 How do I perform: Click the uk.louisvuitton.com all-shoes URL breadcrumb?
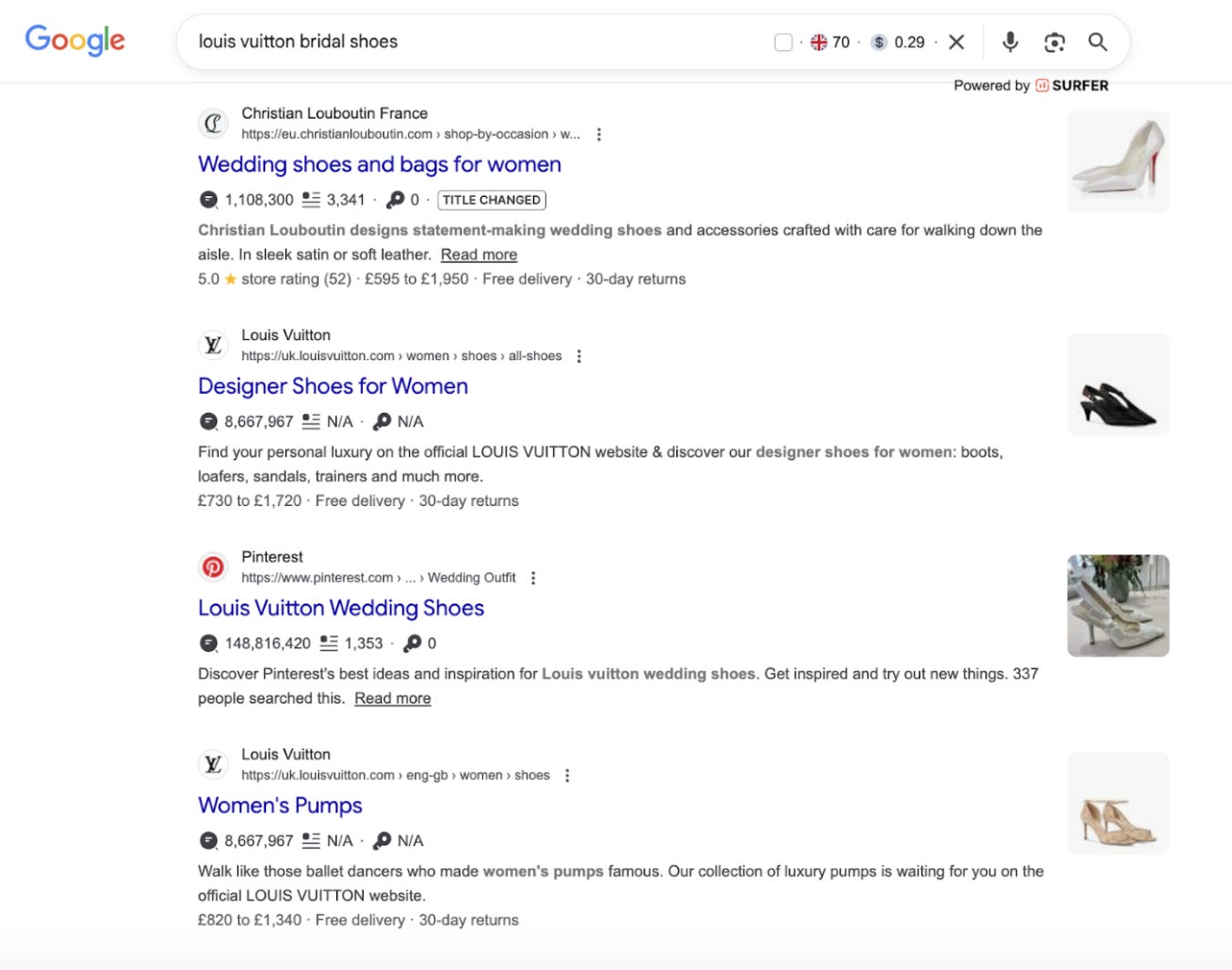(x=401, y=356)
